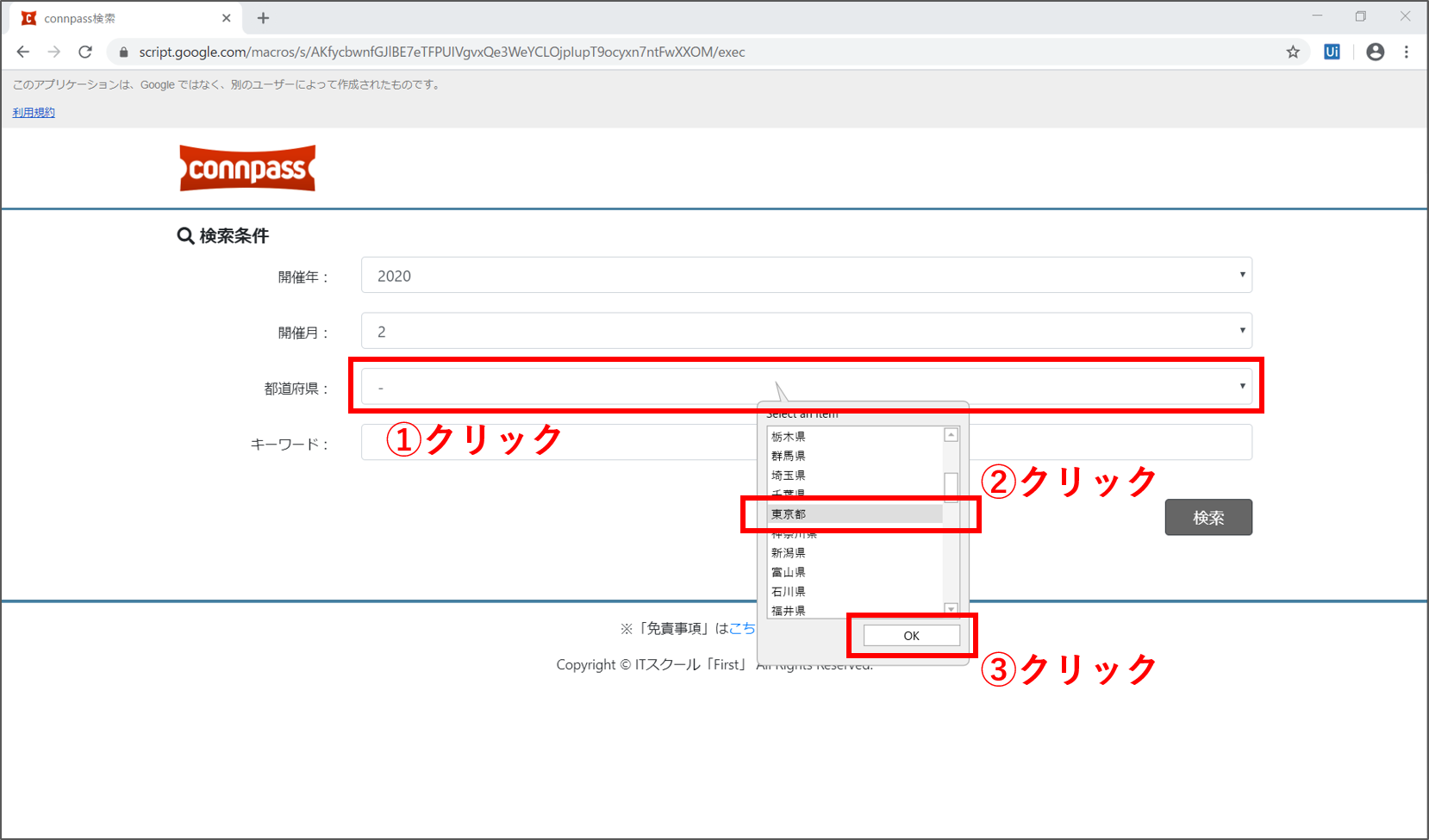Open the 利用規約 link

pyautogui.click(x=34, y=113)
